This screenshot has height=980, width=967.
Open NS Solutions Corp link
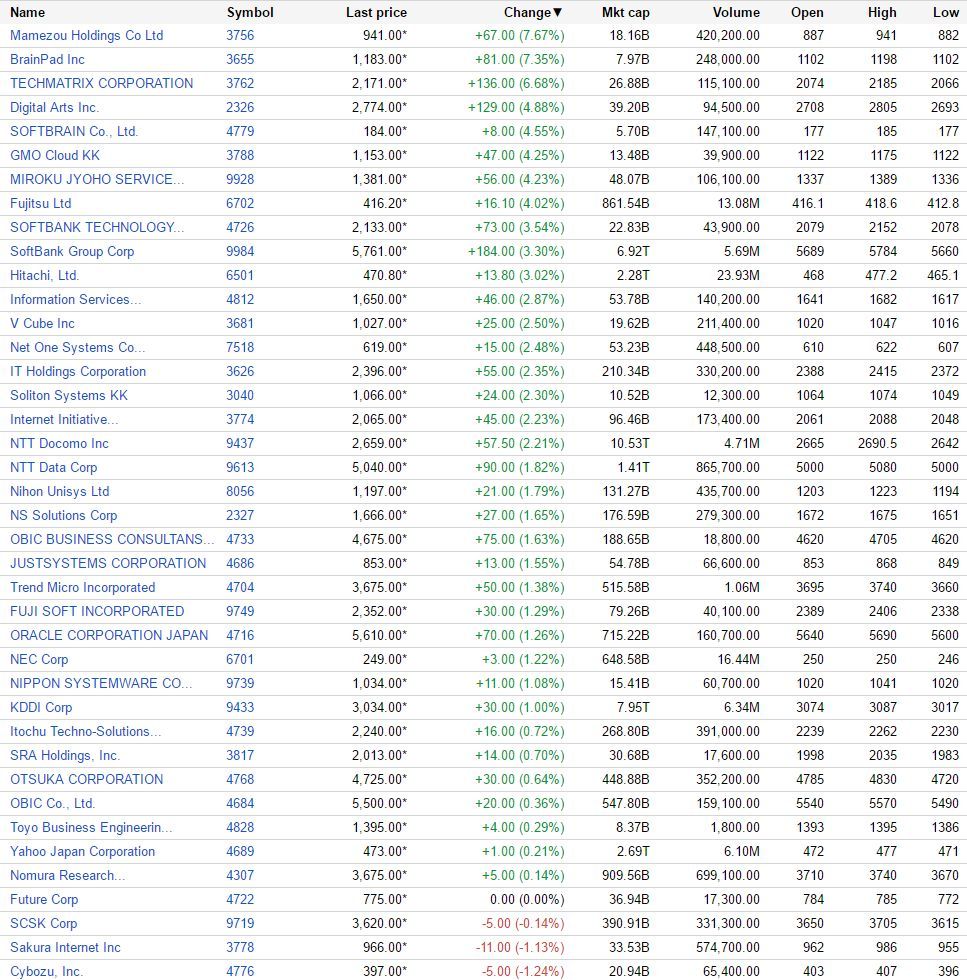(x=63, y=515)
